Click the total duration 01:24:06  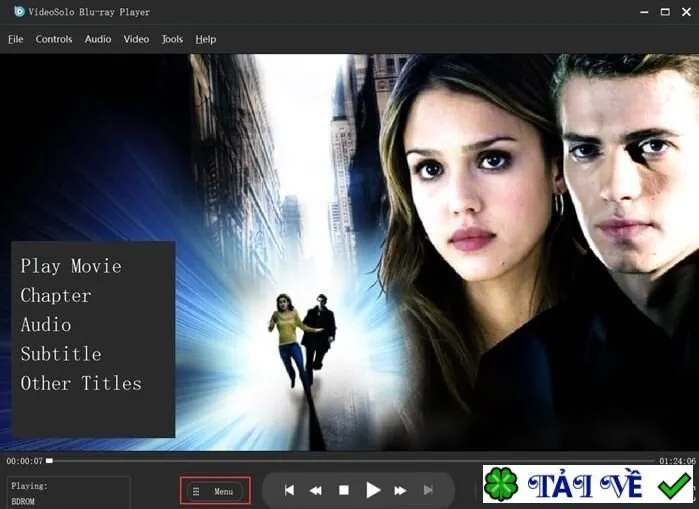coord(678,461)
